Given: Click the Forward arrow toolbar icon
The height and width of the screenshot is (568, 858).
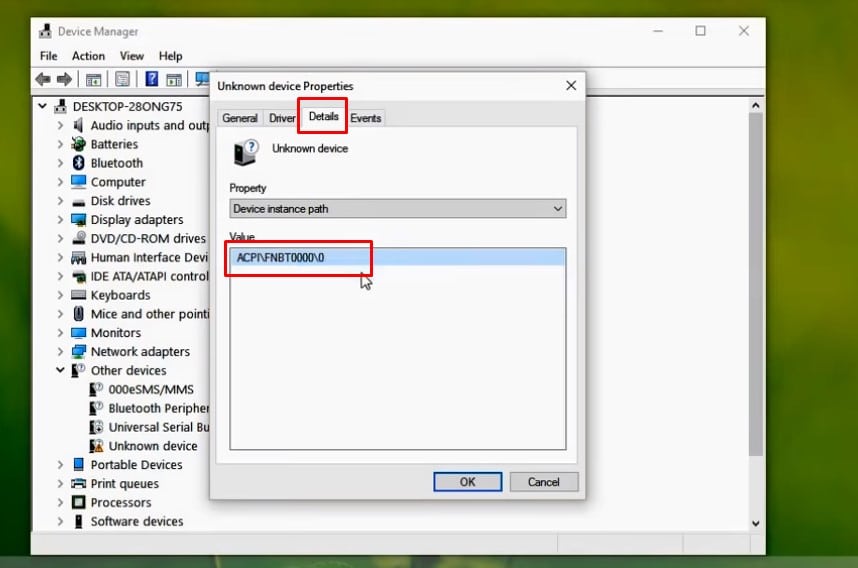Looking at the screenshot, I should [65, 79].
